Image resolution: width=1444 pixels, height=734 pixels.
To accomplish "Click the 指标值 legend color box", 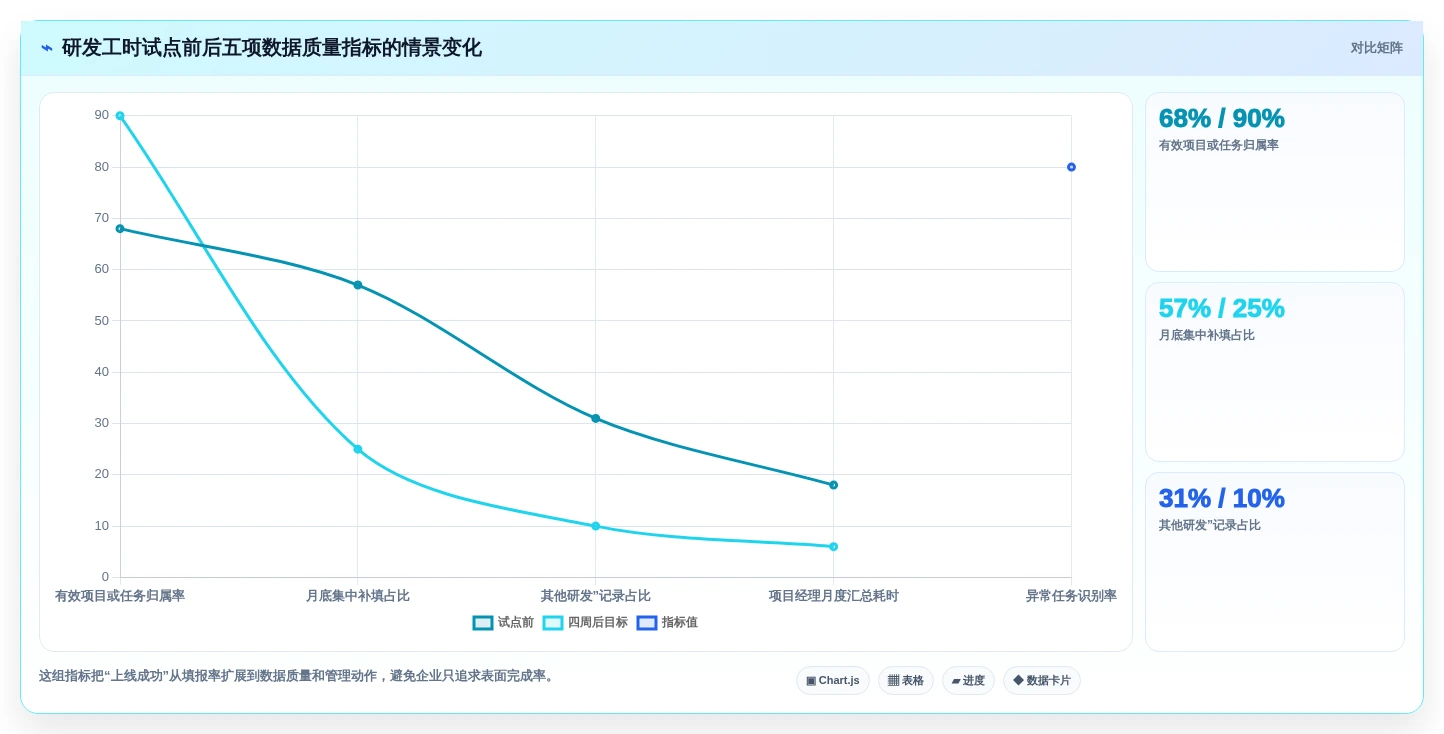I will (x=647, y=623).
